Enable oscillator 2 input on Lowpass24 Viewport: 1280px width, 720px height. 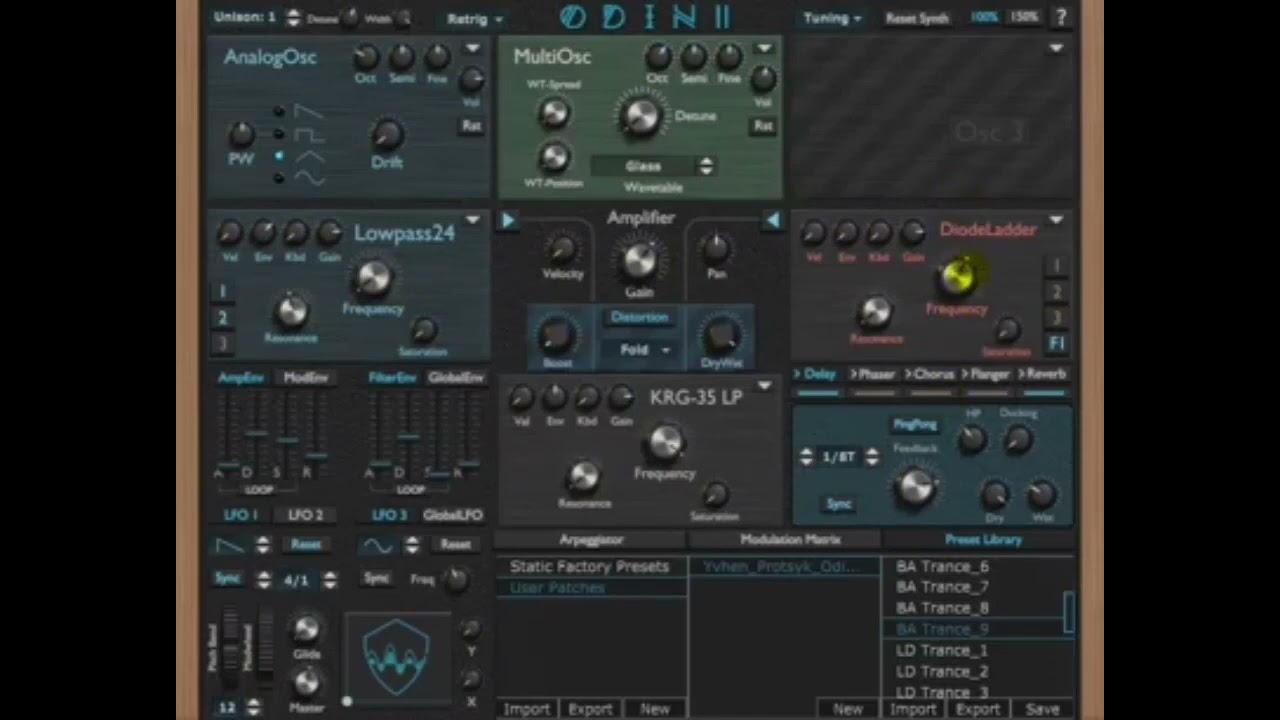coord(222,318)
